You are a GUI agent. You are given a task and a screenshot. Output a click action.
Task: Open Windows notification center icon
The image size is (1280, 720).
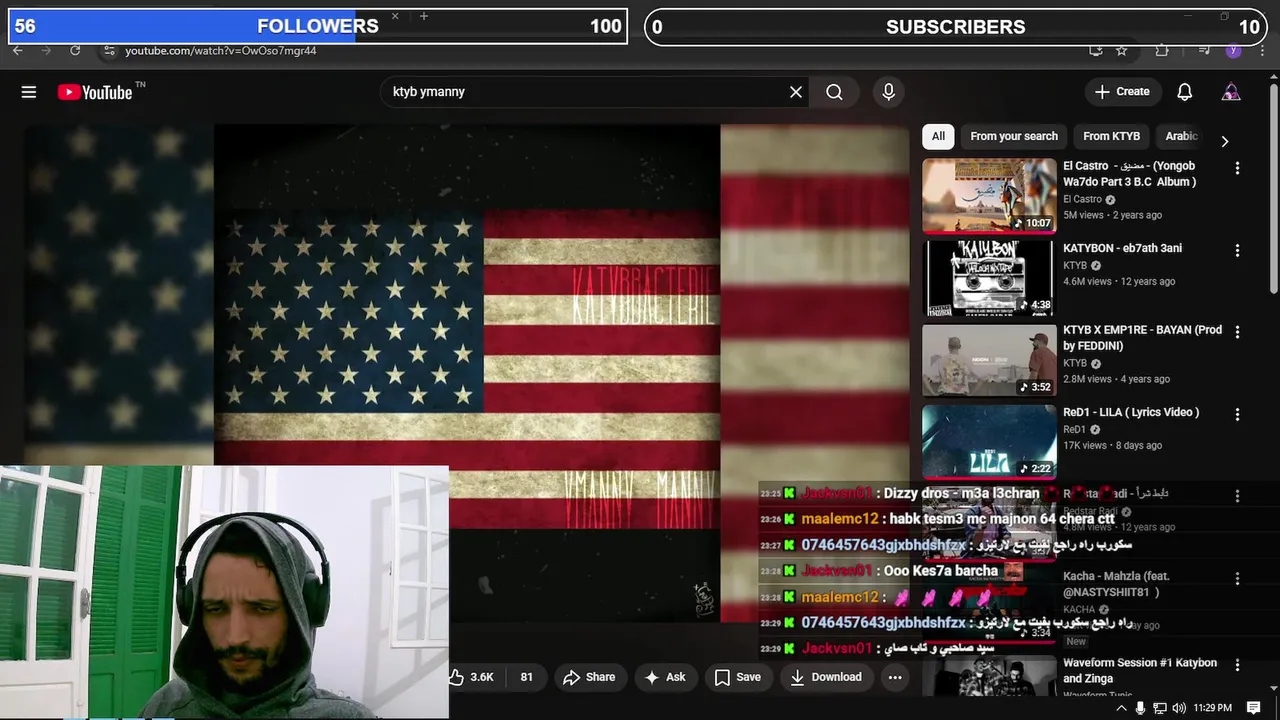point(1254,708)
